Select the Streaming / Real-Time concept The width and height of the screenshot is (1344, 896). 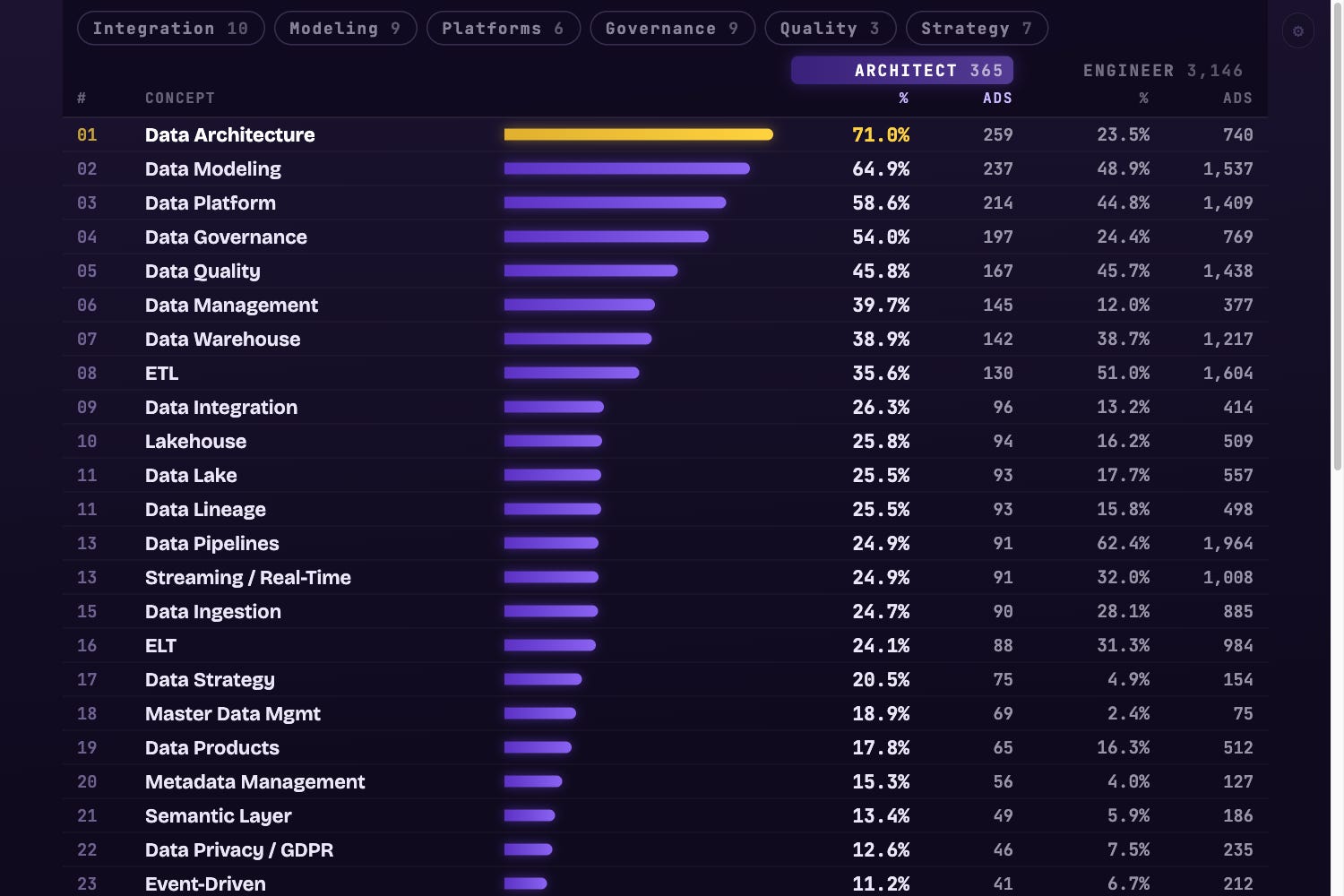pos(247,577)
